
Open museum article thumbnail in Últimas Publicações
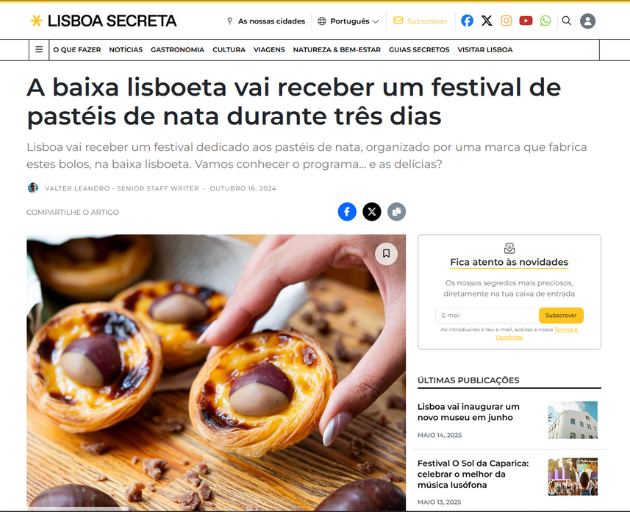[573, 420]
